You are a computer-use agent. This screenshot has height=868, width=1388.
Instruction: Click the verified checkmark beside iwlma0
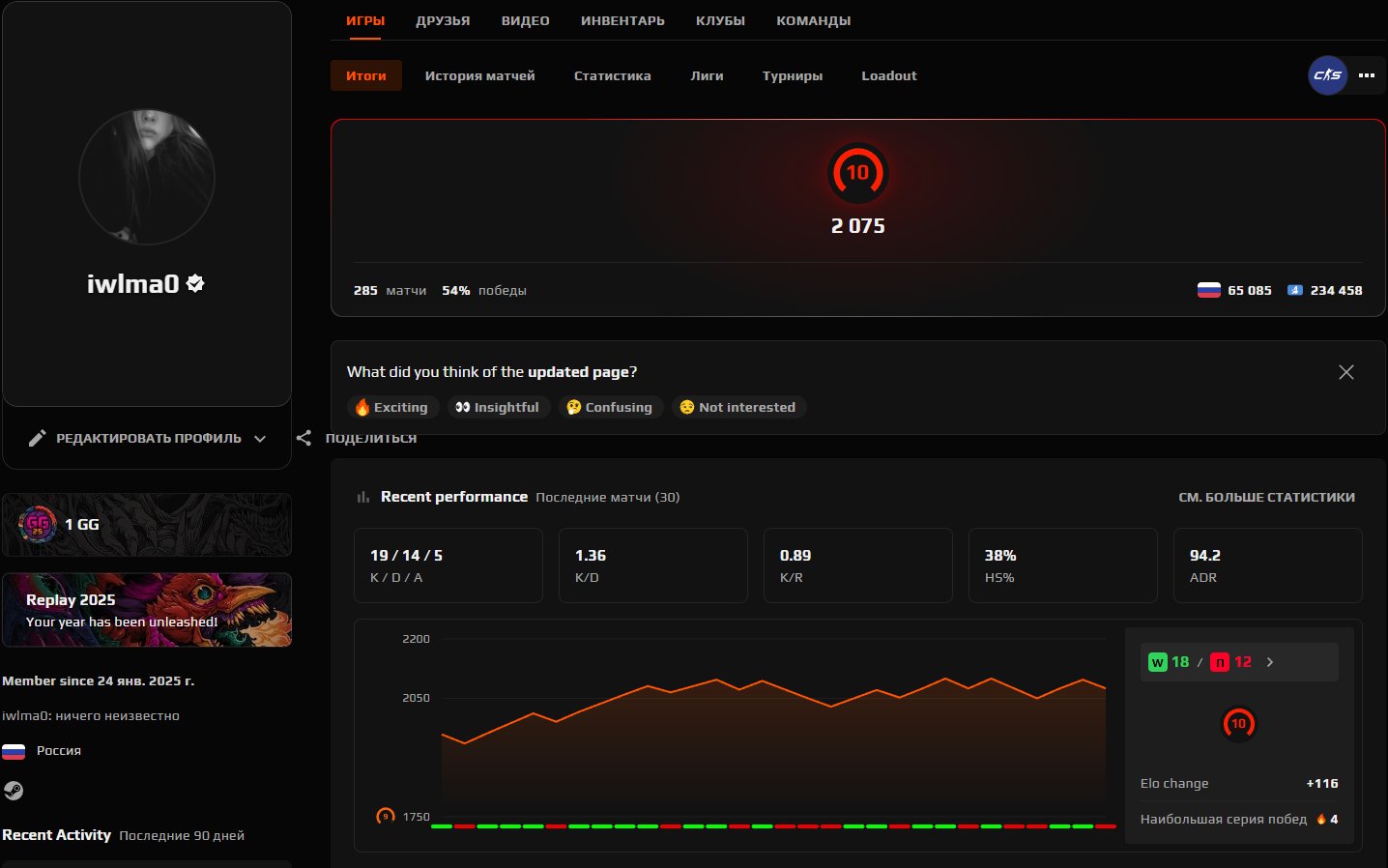(x=195, y=283)
